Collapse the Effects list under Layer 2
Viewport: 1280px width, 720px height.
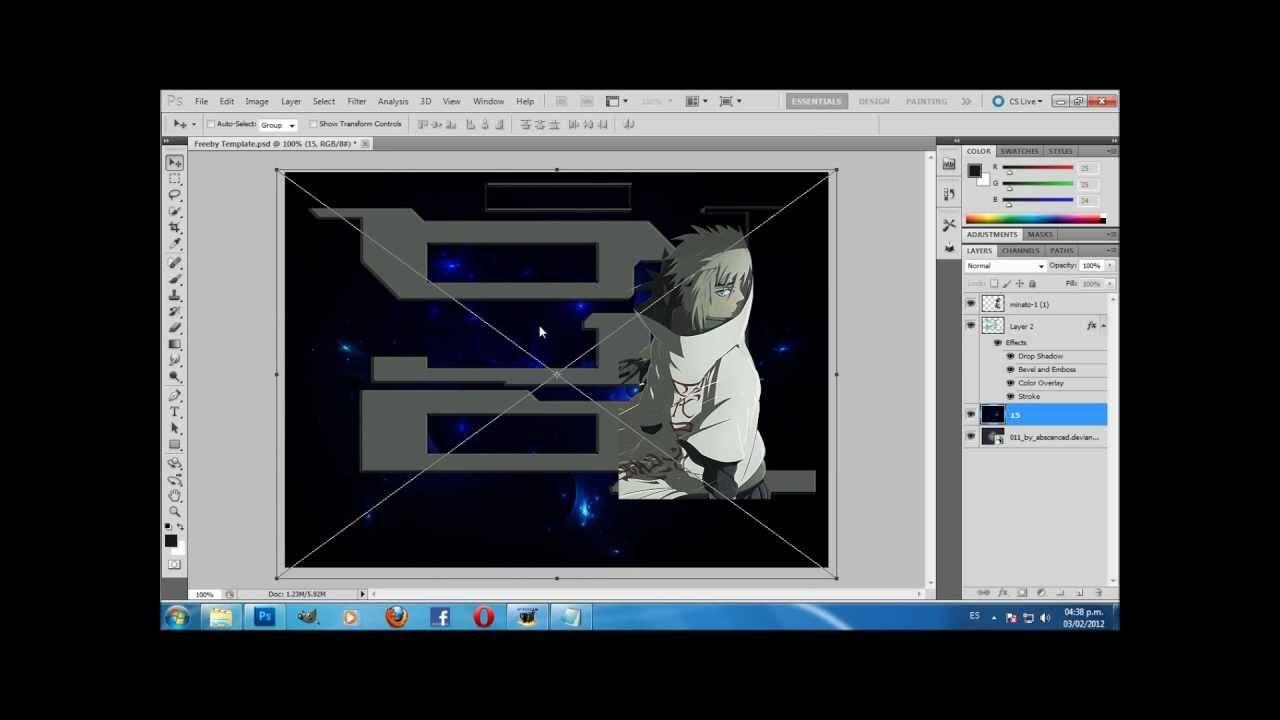(1103, 325)
